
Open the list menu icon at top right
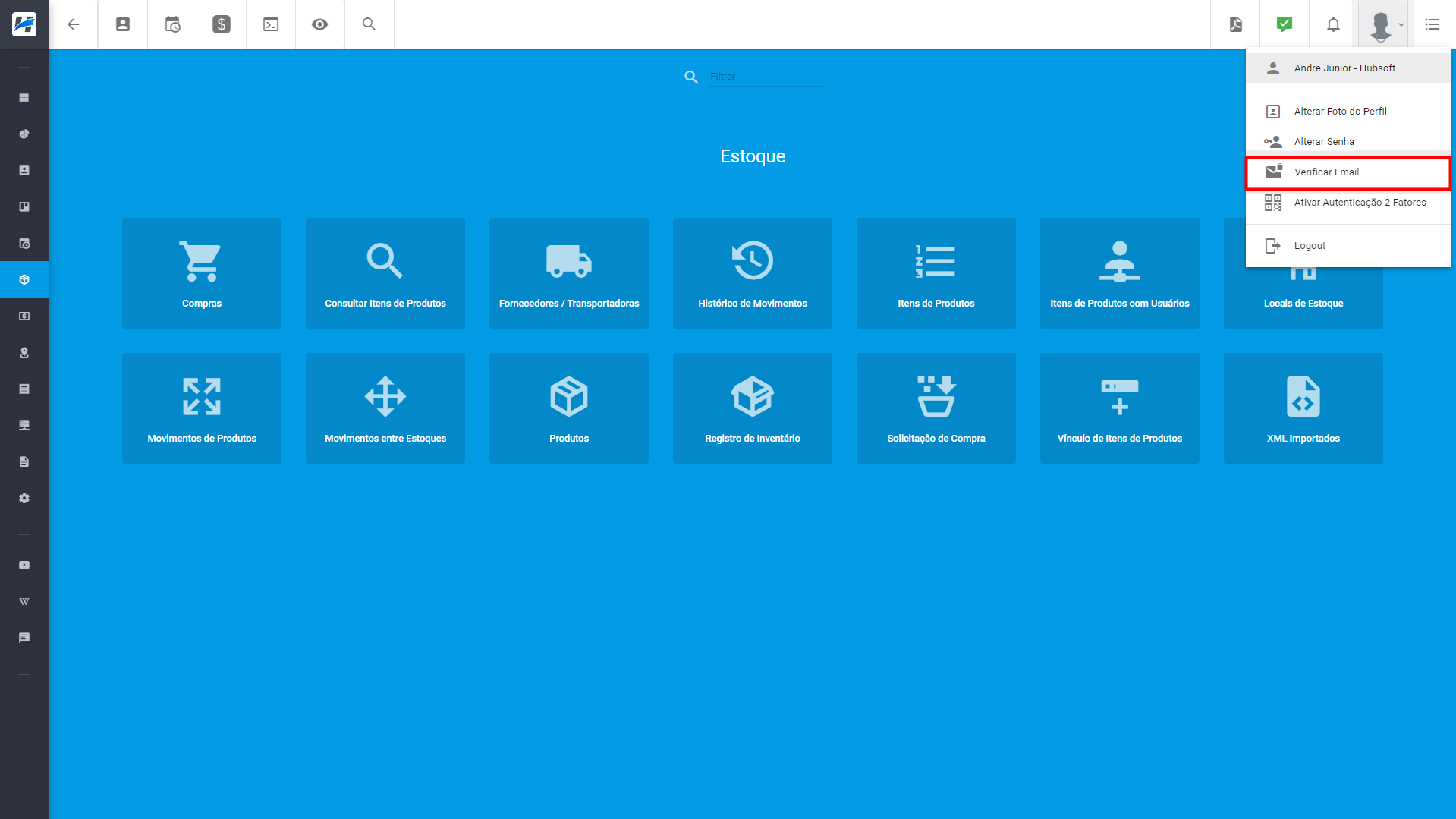coord(1432,24)
